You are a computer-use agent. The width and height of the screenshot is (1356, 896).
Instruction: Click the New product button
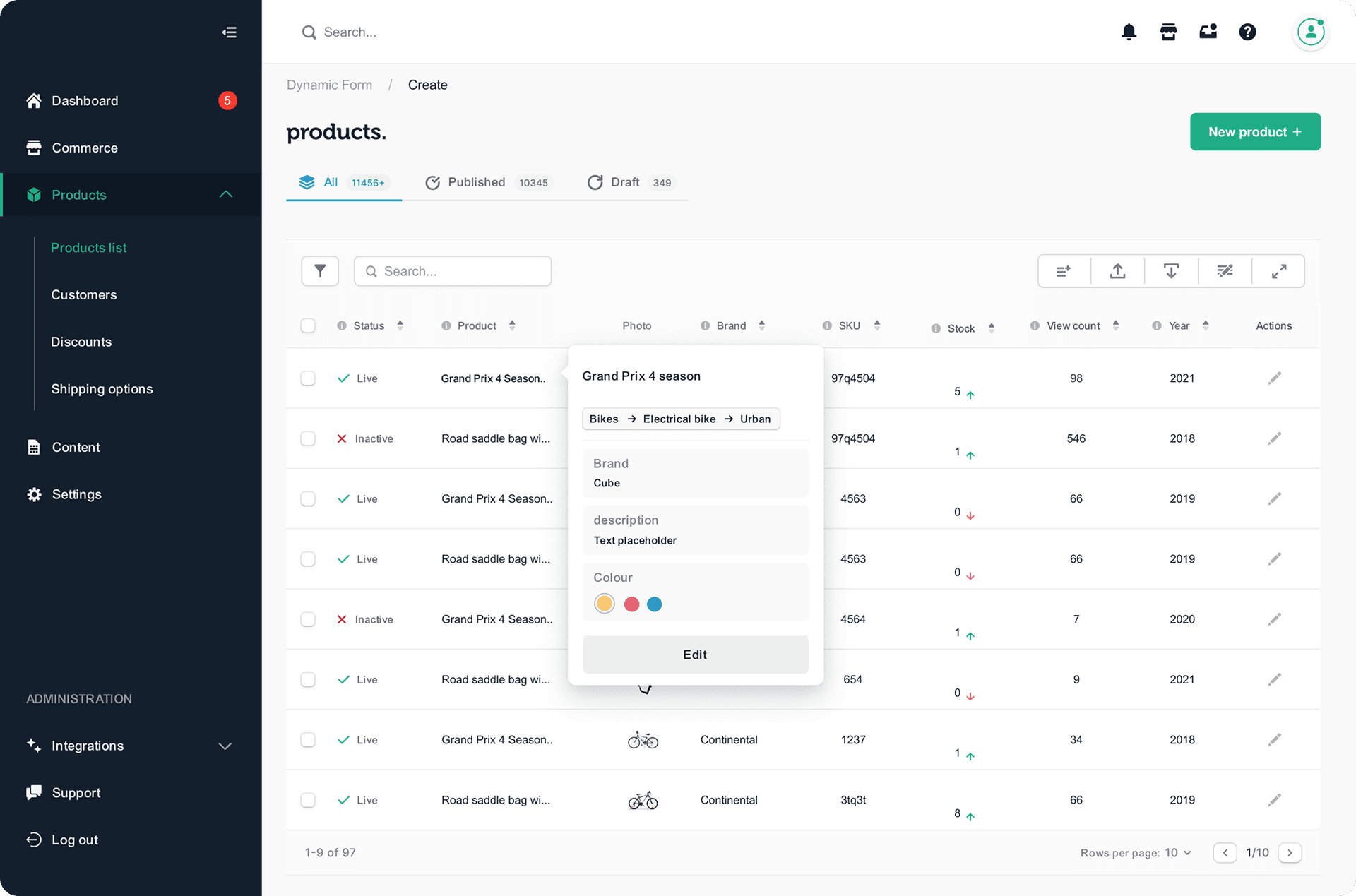tap(1255, 131)
